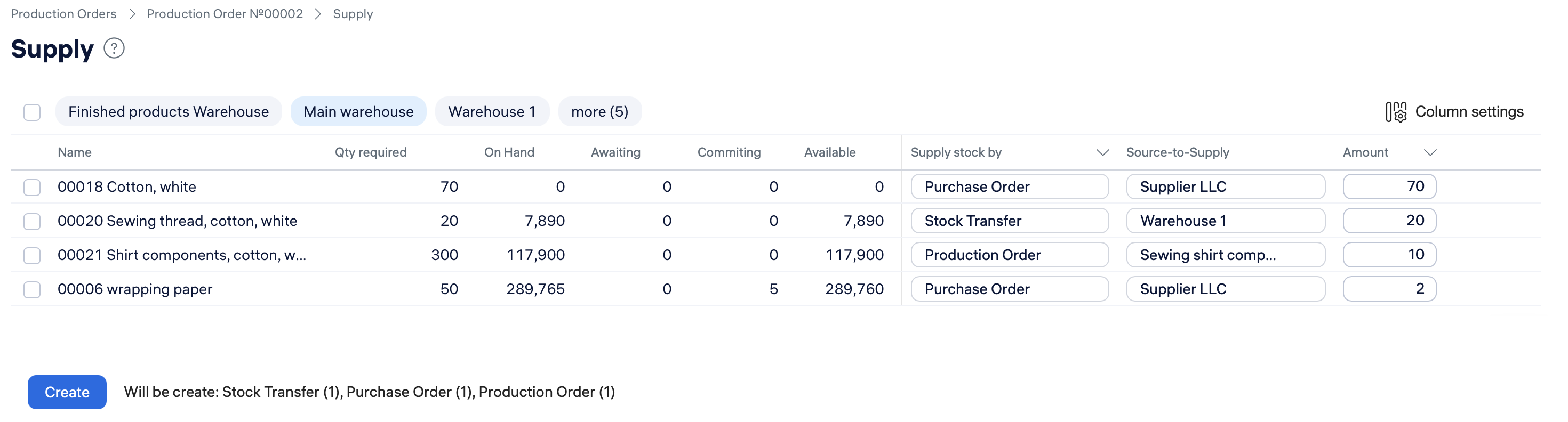Open Production Order dropdown for Shirt components
Viewport: 1568px width, 422px height.
tap(1009, 255)
